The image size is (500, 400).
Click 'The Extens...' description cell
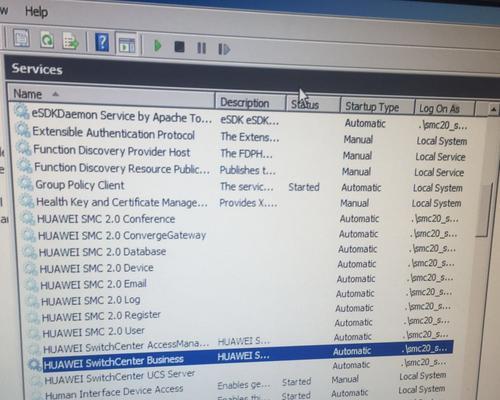pyautogui.click(x=250, y=137)
